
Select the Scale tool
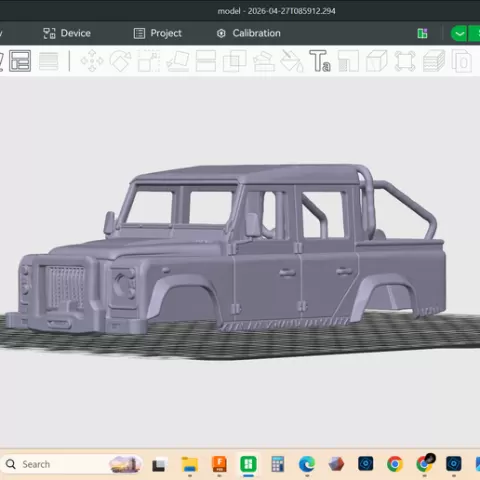149,61
